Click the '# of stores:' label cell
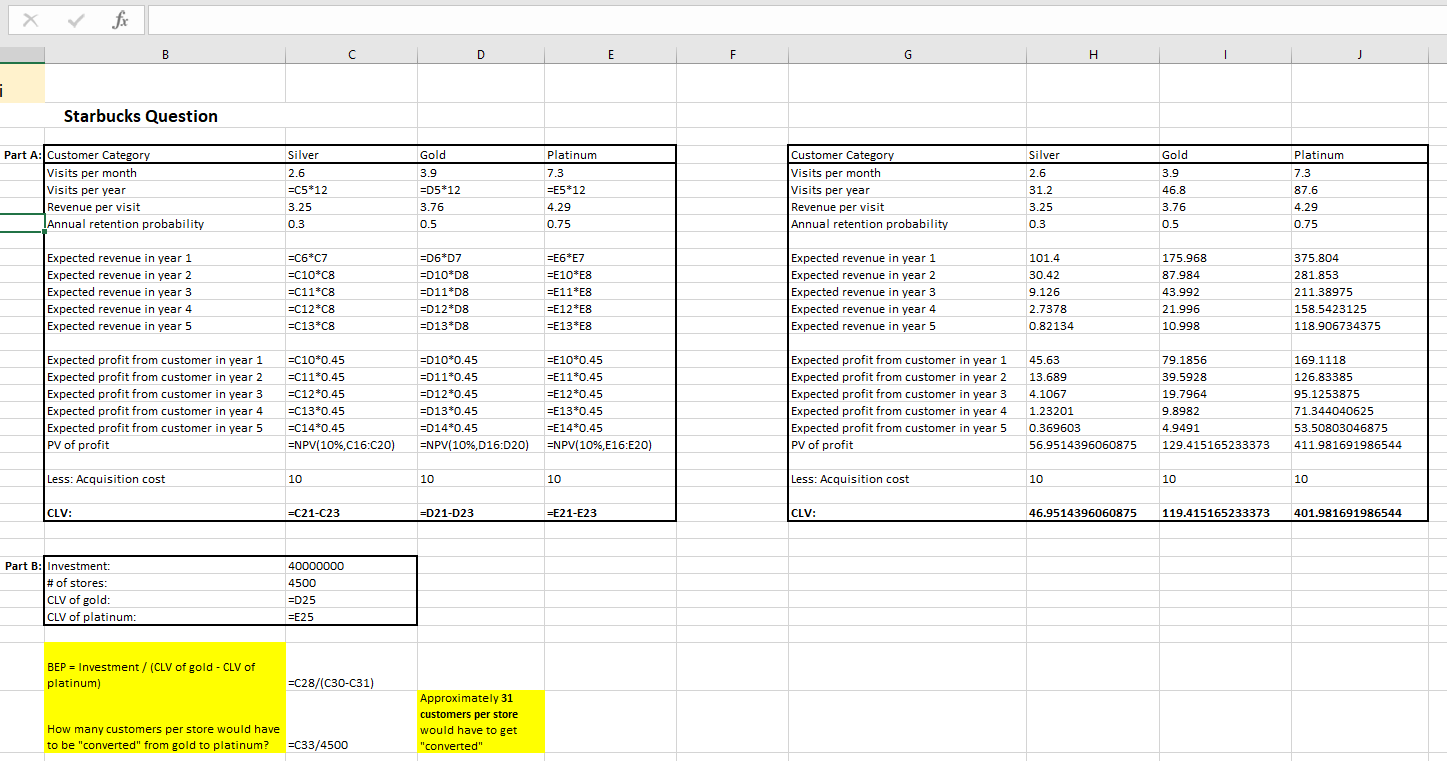This screenshot has height=761, width=1447. 165,582
